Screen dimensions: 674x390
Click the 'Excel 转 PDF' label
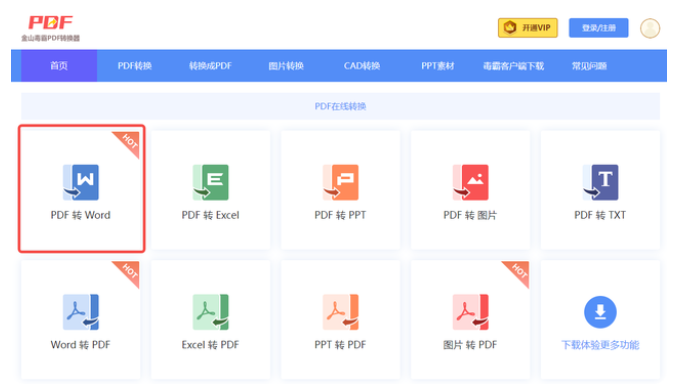tap(211, 345)
